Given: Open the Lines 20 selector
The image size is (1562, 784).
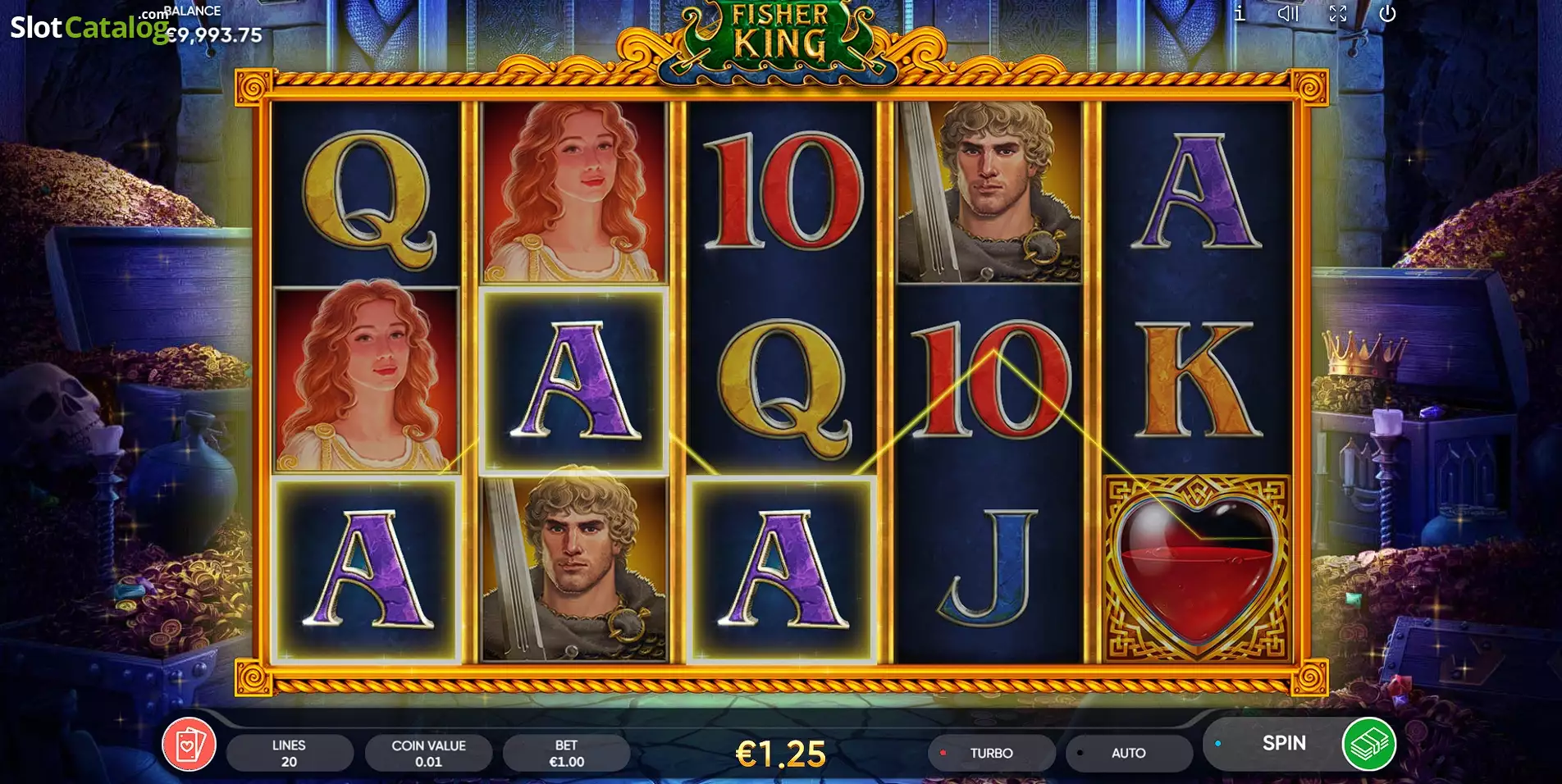Looking at the screenshot, I should point(289,753).
